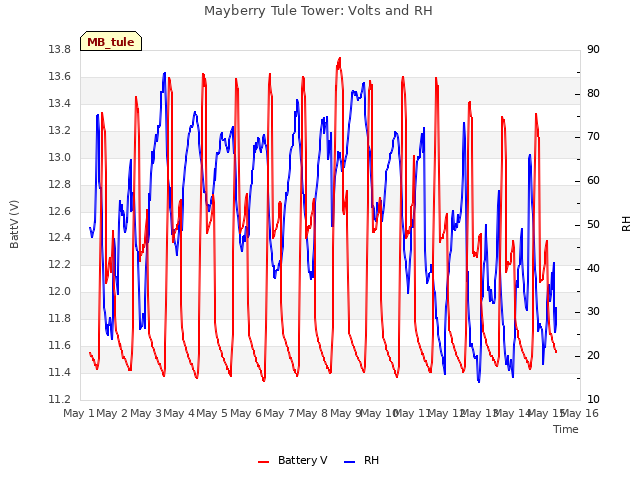This screenshot has width=640, height=480.
Task: Click the BattV (V) axis label
Action: coord(14,224)
